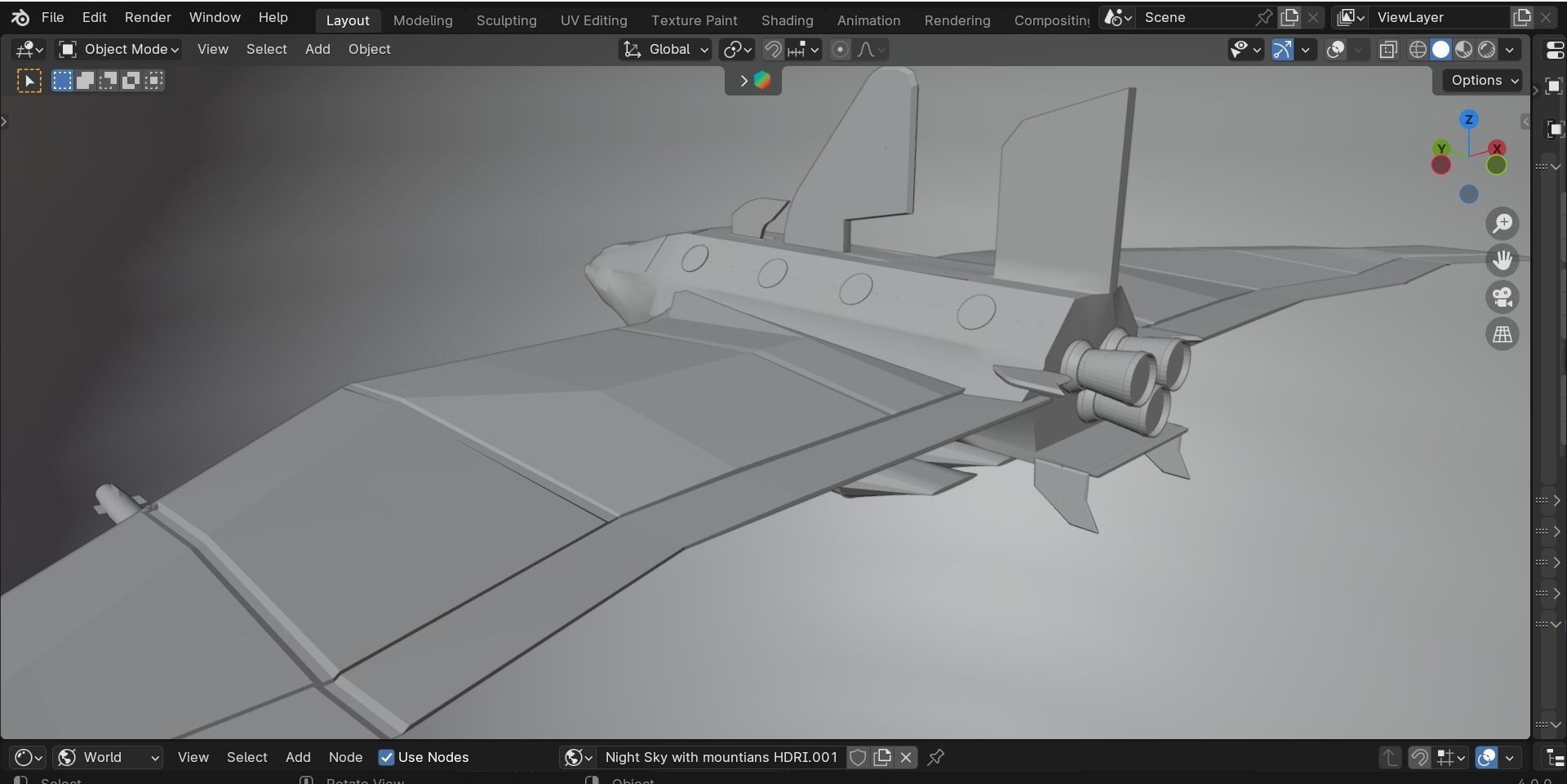1567x784 pixels.
Task: Open the viewport Select menu
Action: pyautogui.click(x=266, y=50)
